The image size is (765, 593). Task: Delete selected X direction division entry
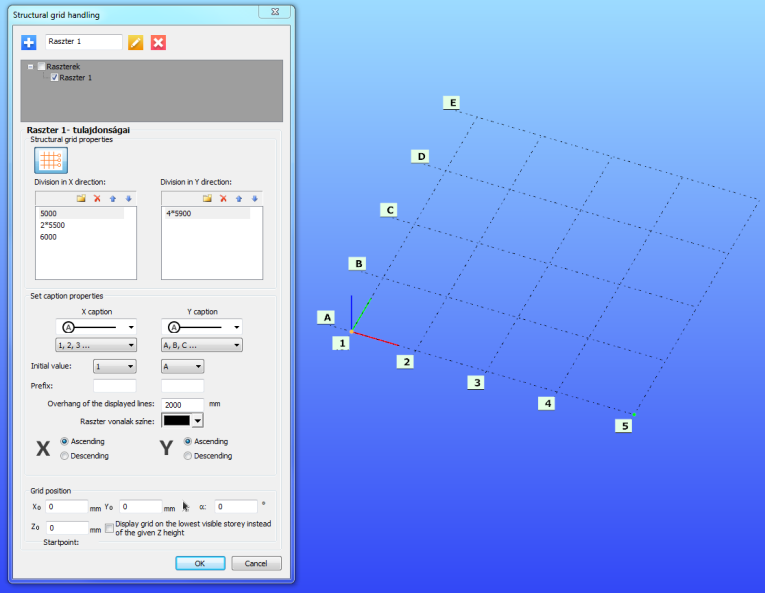tap(97, 199)
